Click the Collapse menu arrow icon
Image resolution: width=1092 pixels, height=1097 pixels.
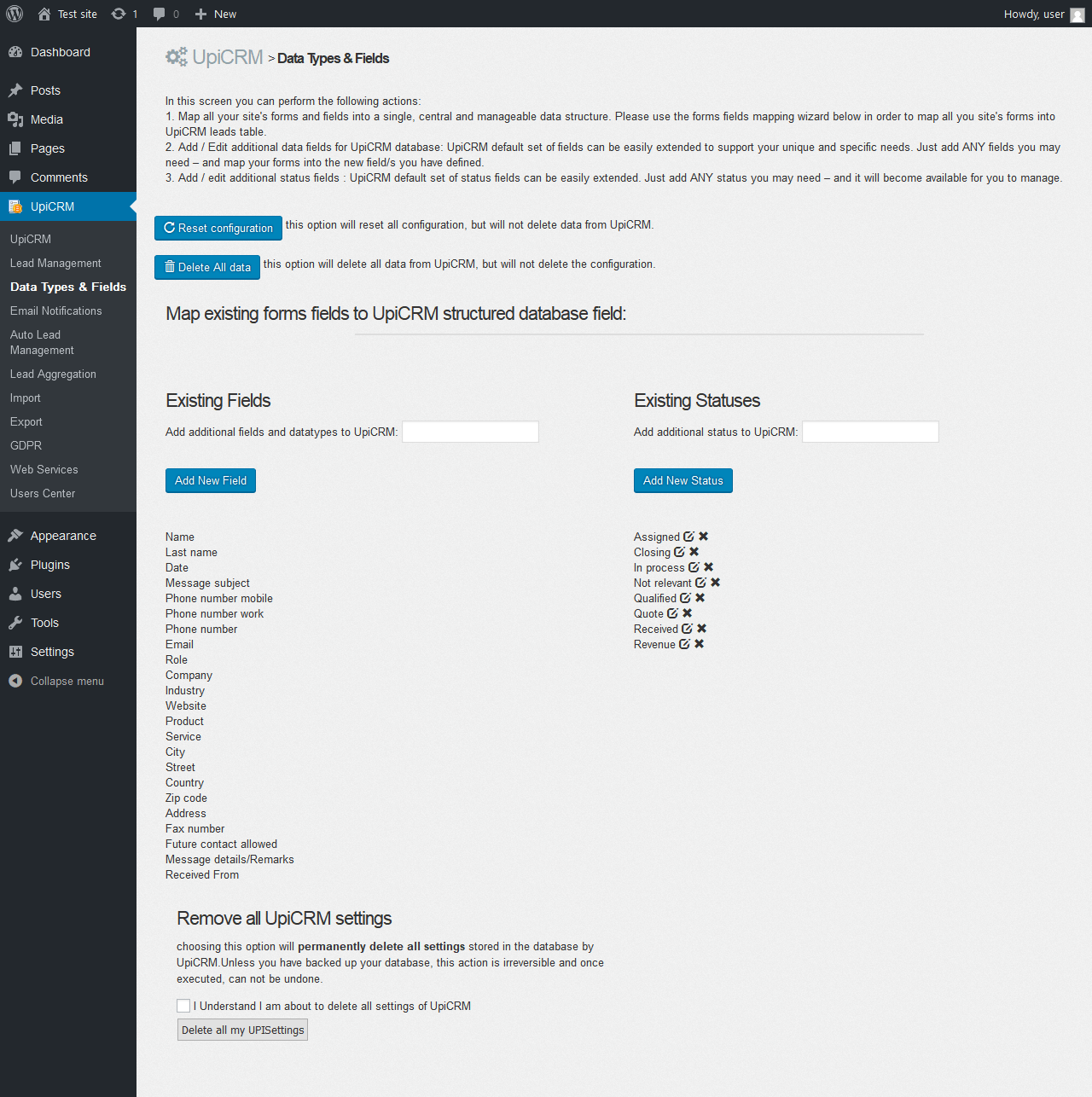click(15, 681)
